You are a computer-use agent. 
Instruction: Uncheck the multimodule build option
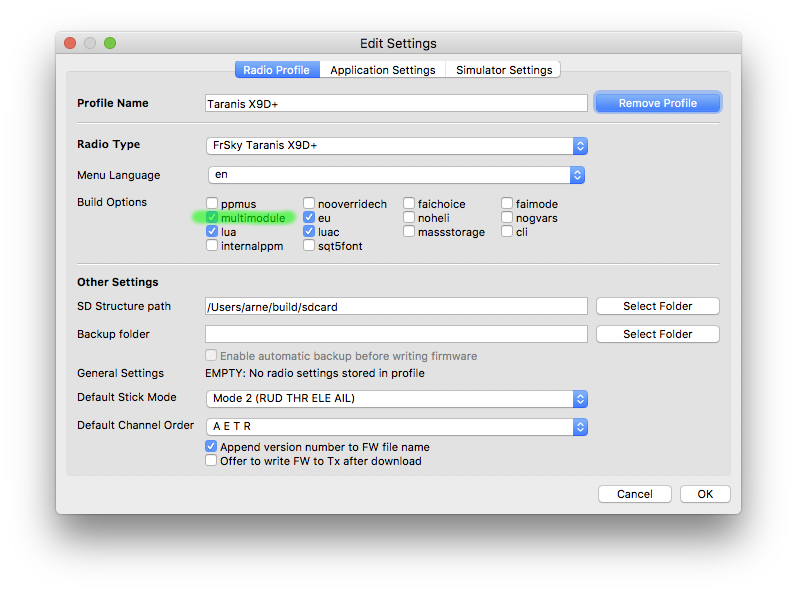(212, 218)
